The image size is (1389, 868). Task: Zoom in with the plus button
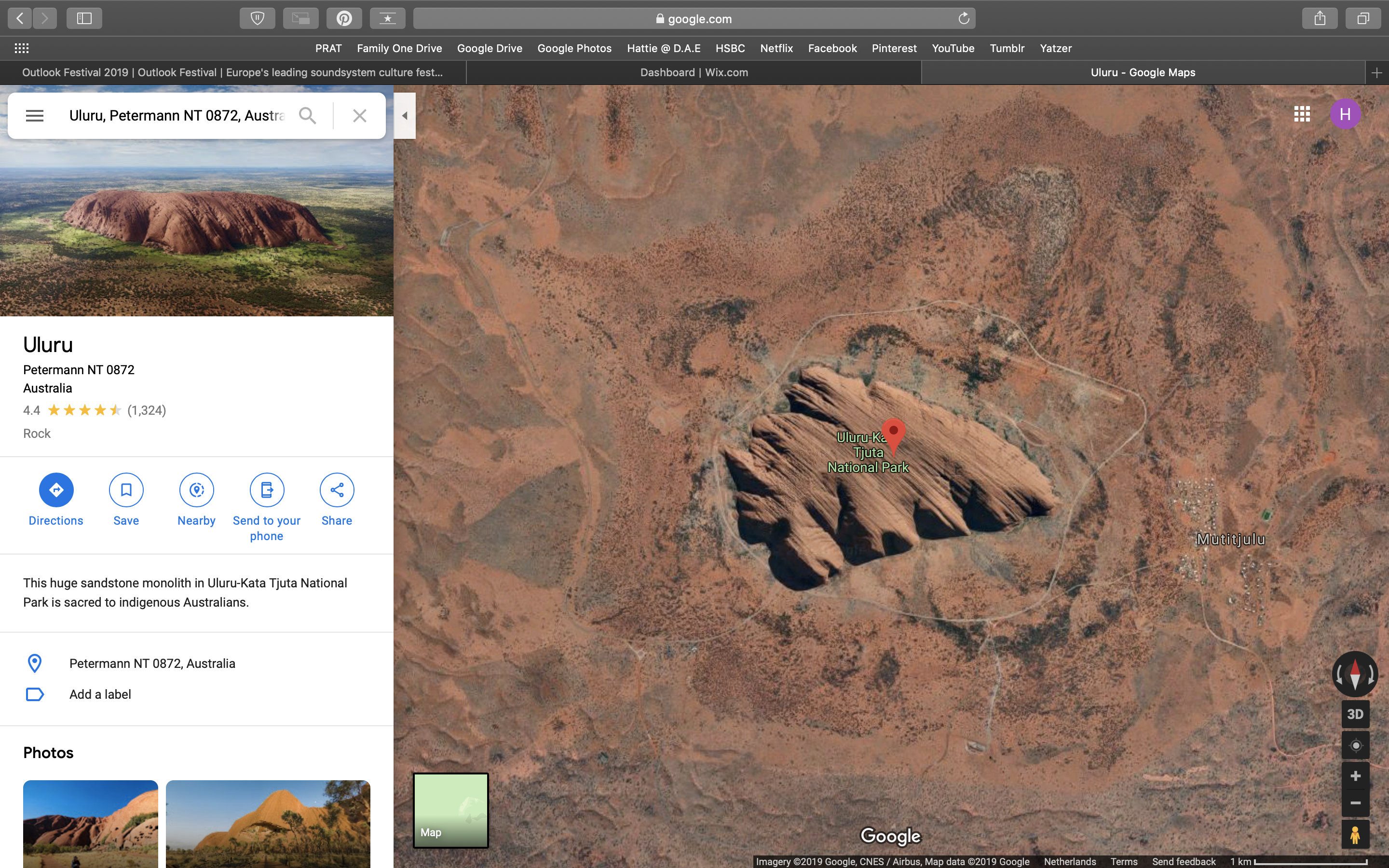pyautogui.click(x=1355, y=776)
